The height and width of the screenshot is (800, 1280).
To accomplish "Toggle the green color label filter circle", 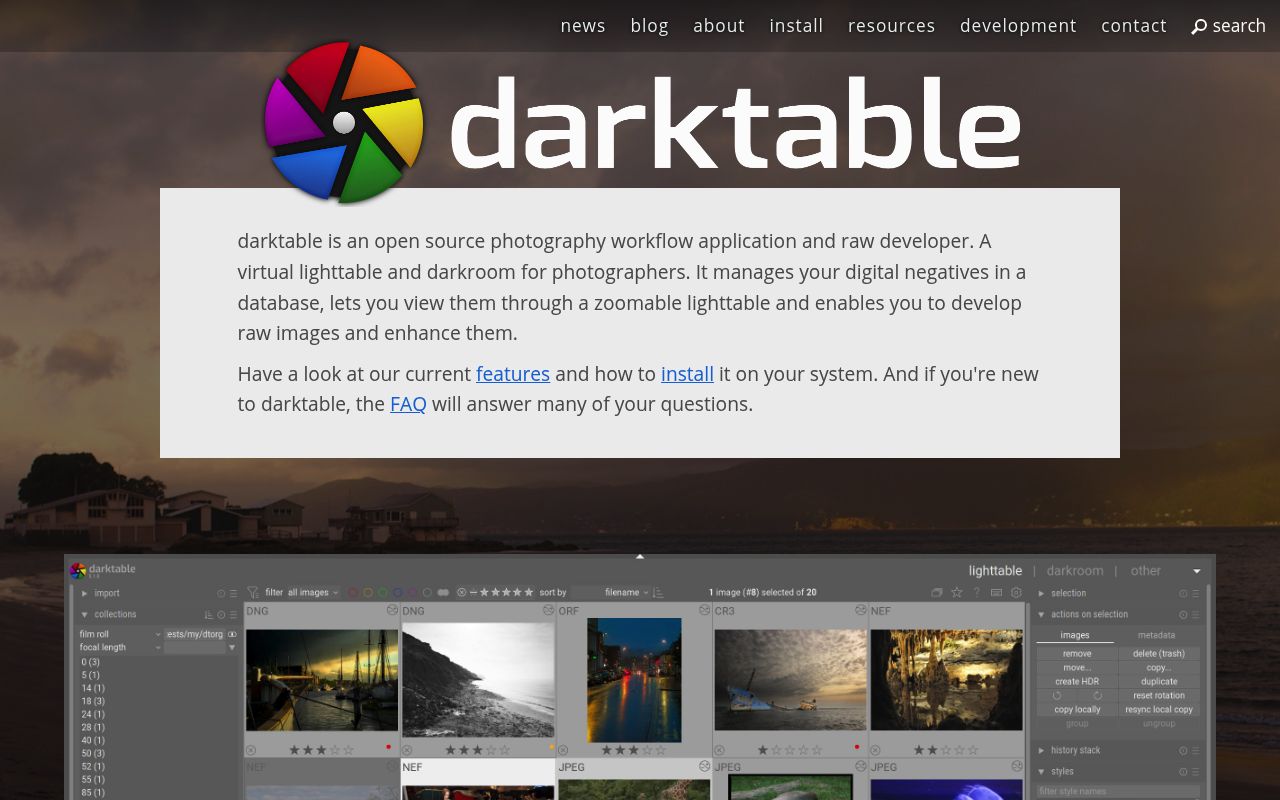I will click(383, 592).
